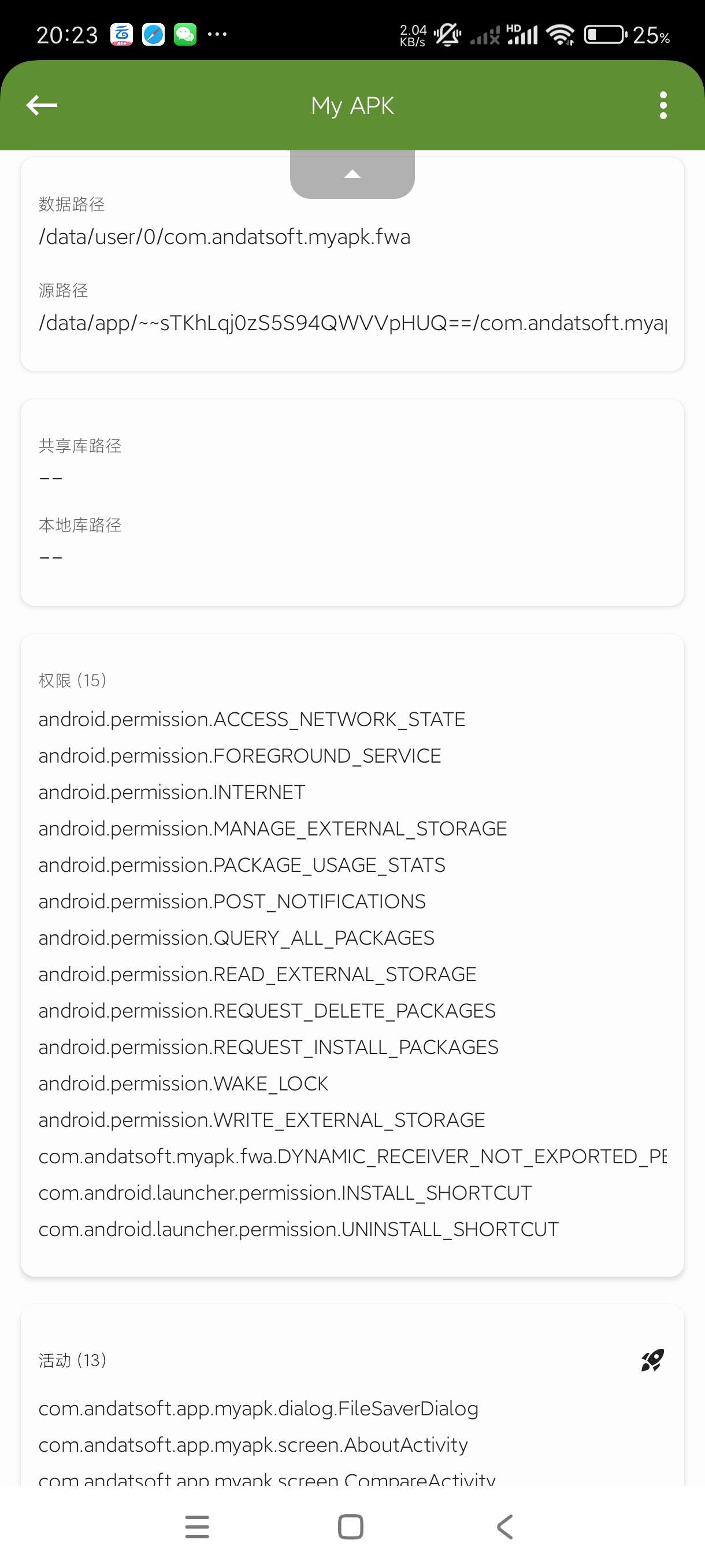Tap the back arrow in header
The image size is (705, 1568).
(42, 105)
